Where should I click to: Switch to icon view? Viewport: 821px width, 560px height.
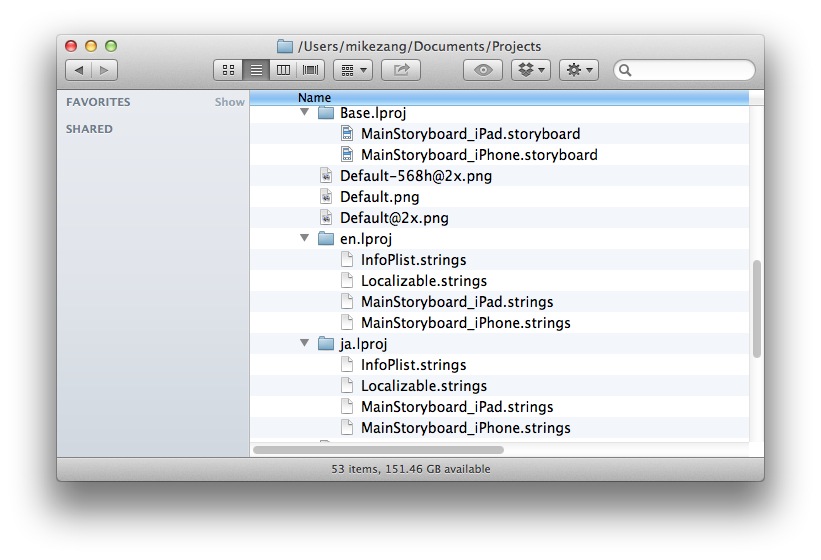(228, 70)
